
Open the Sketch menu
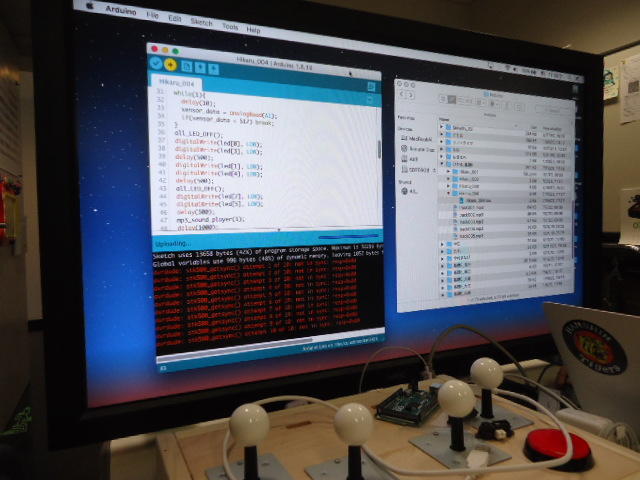coord(201,22)
